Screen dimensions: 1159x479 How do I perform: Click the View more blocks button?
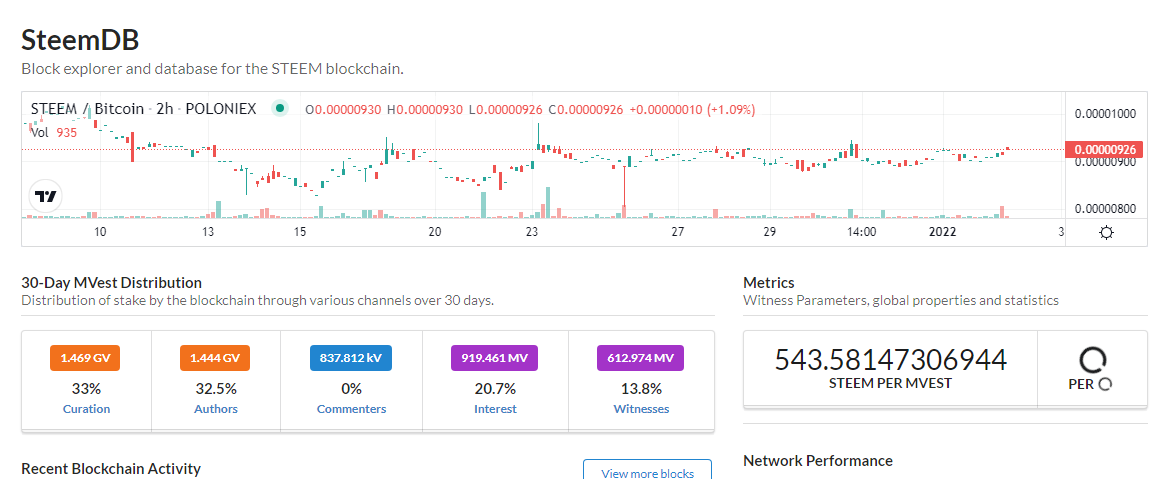(648, 472)
